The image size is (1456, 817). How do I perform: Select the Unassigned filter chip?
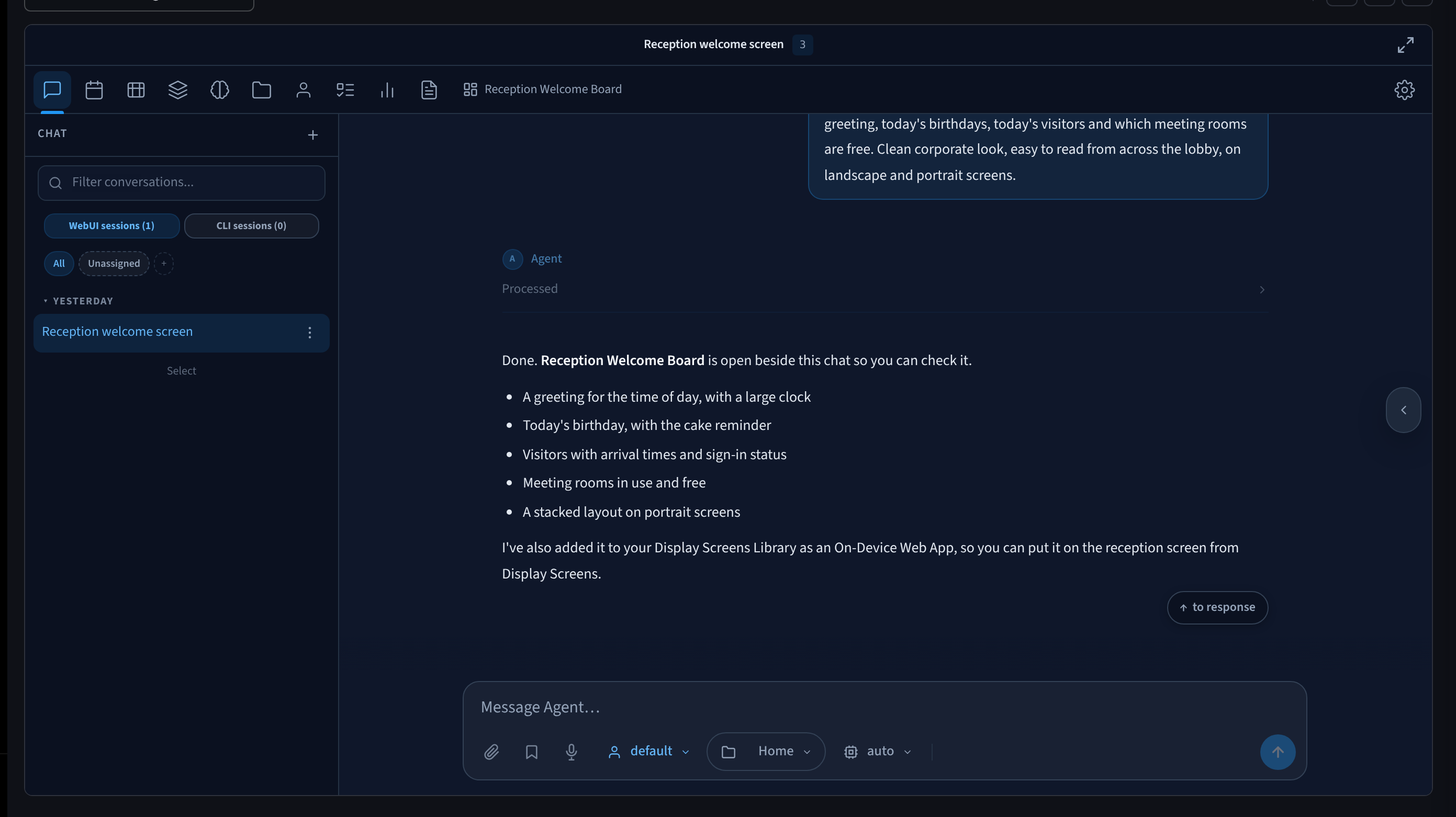point(114,263)
